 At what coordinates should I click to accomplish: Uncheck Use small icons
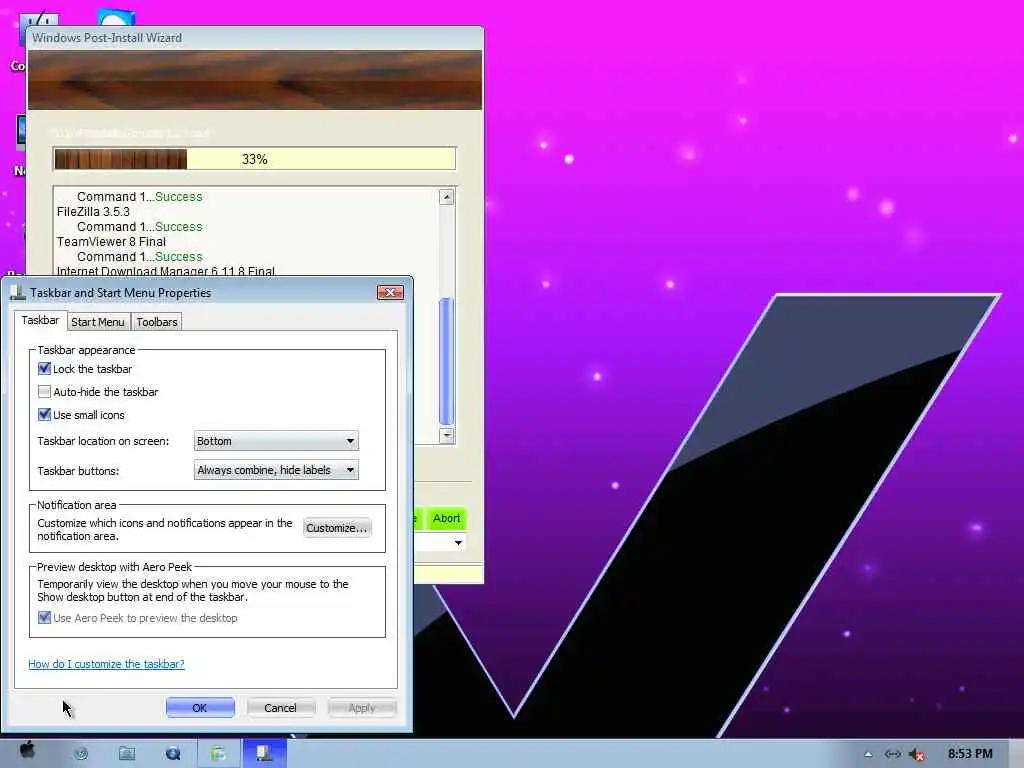pyautogui.click(x=44, y=415)
